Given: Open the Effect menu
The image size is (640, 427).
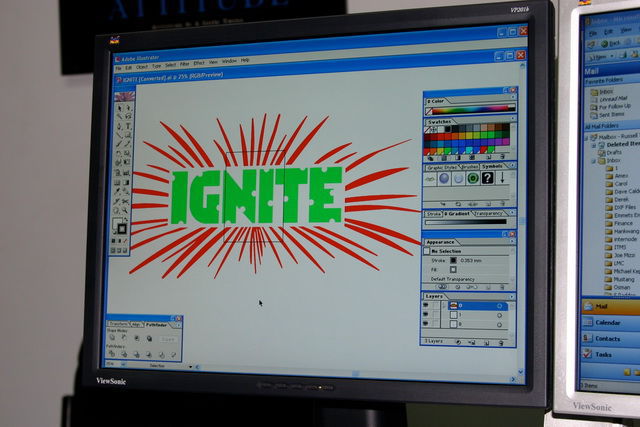Looking at the screenshot, I should pyautogui.click(x=199, y=63).
